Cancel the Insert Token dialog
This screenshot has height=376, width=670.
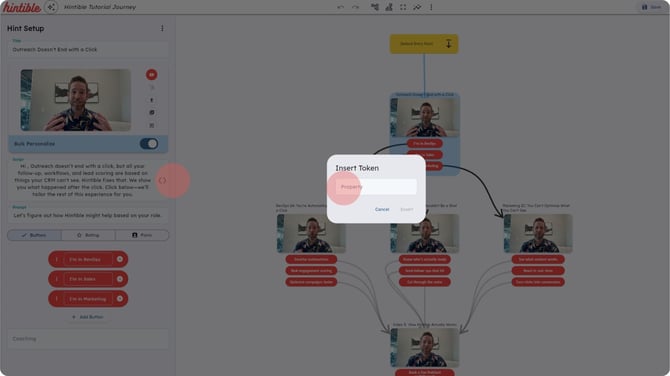click(x=382, y=209)
